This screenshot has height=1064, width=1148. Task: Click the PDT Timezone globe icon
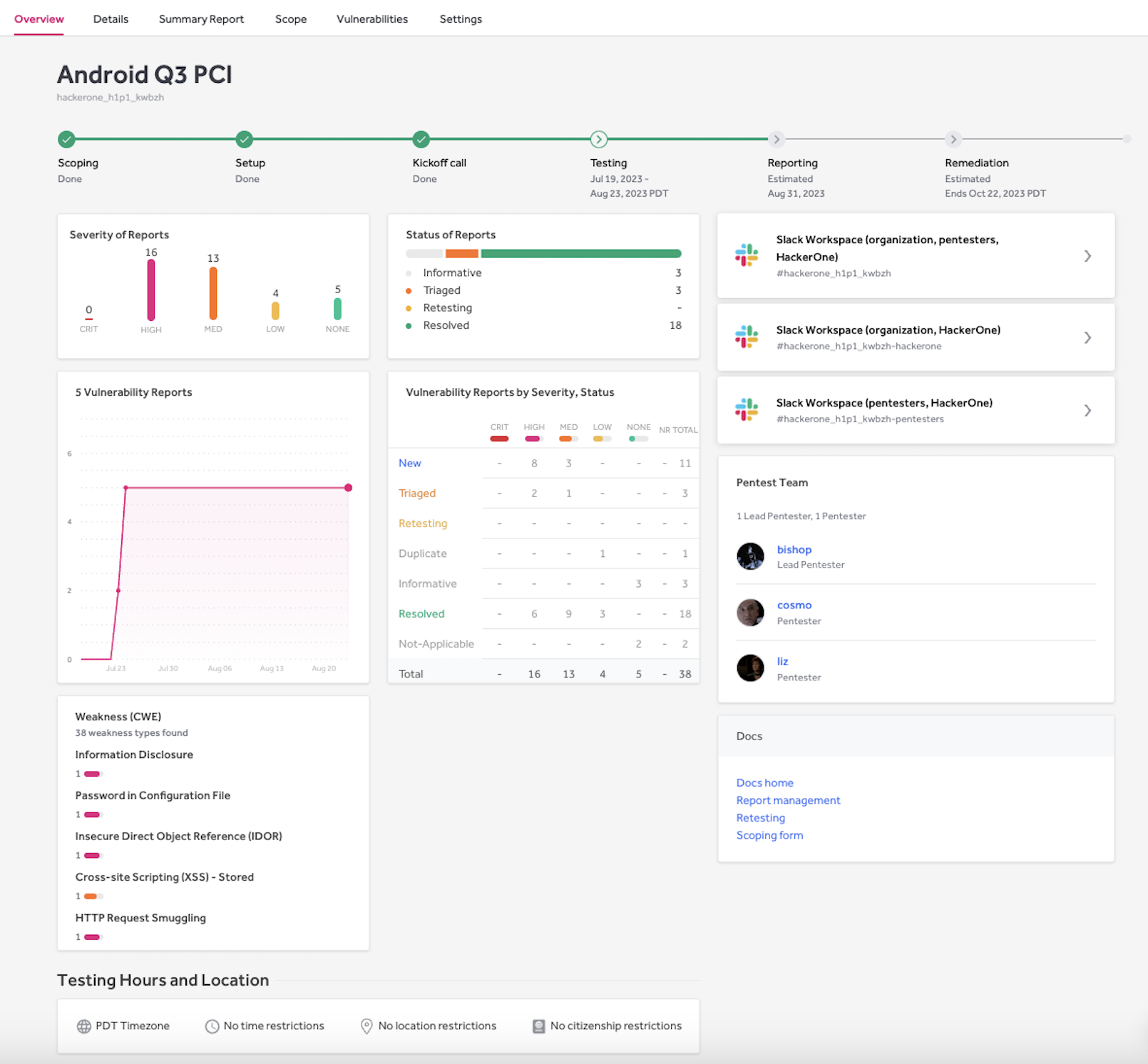tap(83, 1025)
